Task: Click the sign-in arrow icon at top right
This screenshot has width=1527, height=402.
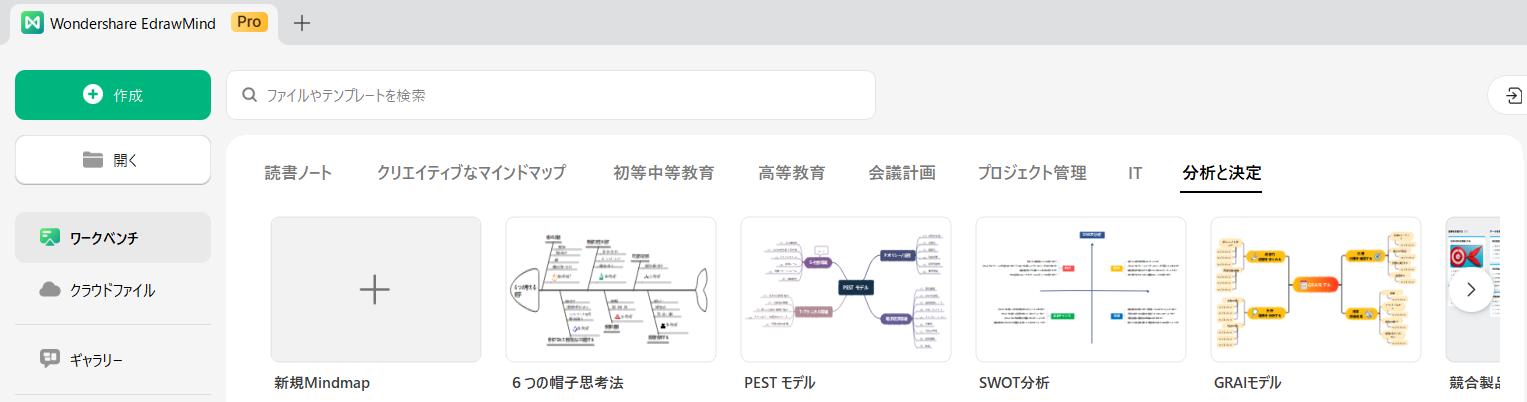Action: click(x=1514, y=96)
